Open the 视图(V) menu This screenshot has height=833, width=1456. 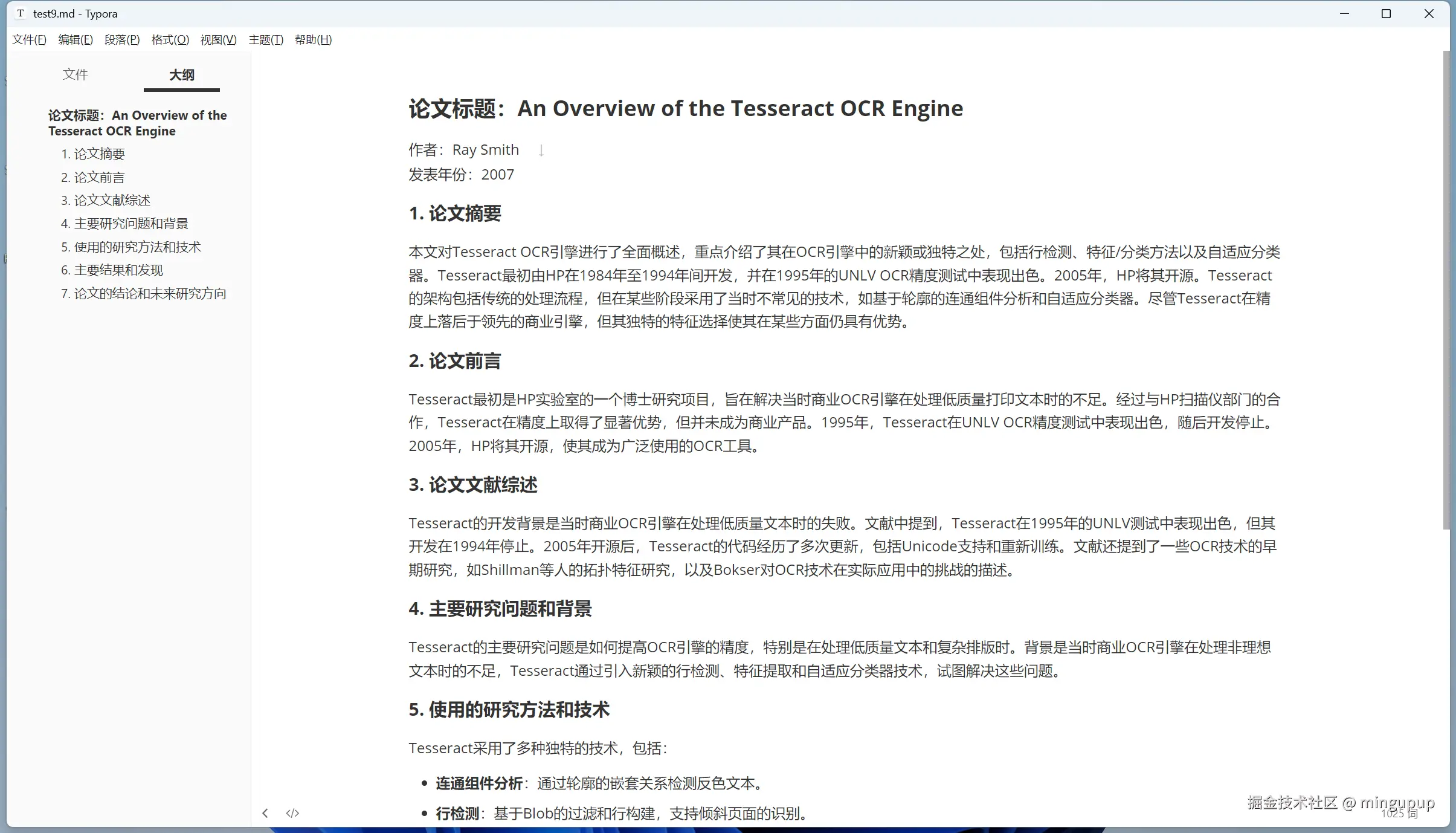218,40
